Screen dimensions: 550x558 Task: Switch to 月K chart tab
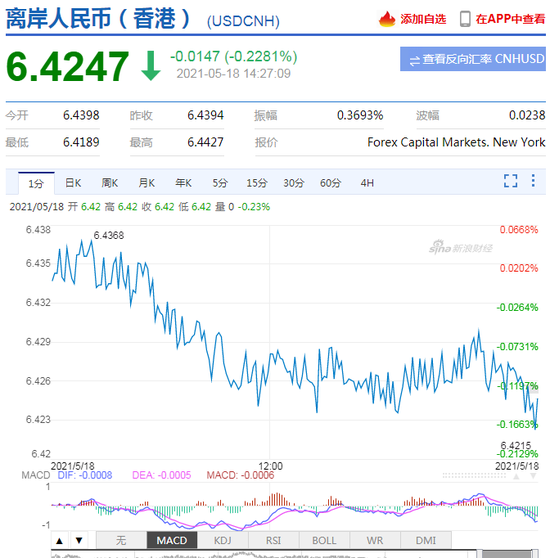pos(146,183)
